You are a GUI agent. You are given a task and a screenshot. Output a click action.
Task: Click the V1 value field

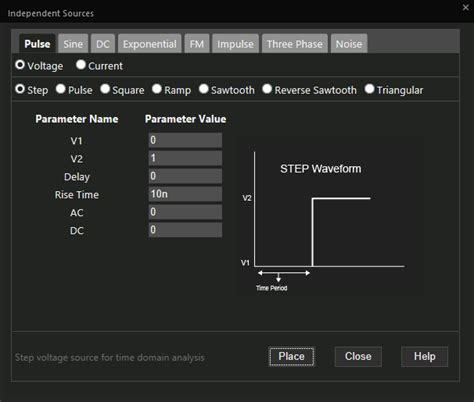pos(185,140)
